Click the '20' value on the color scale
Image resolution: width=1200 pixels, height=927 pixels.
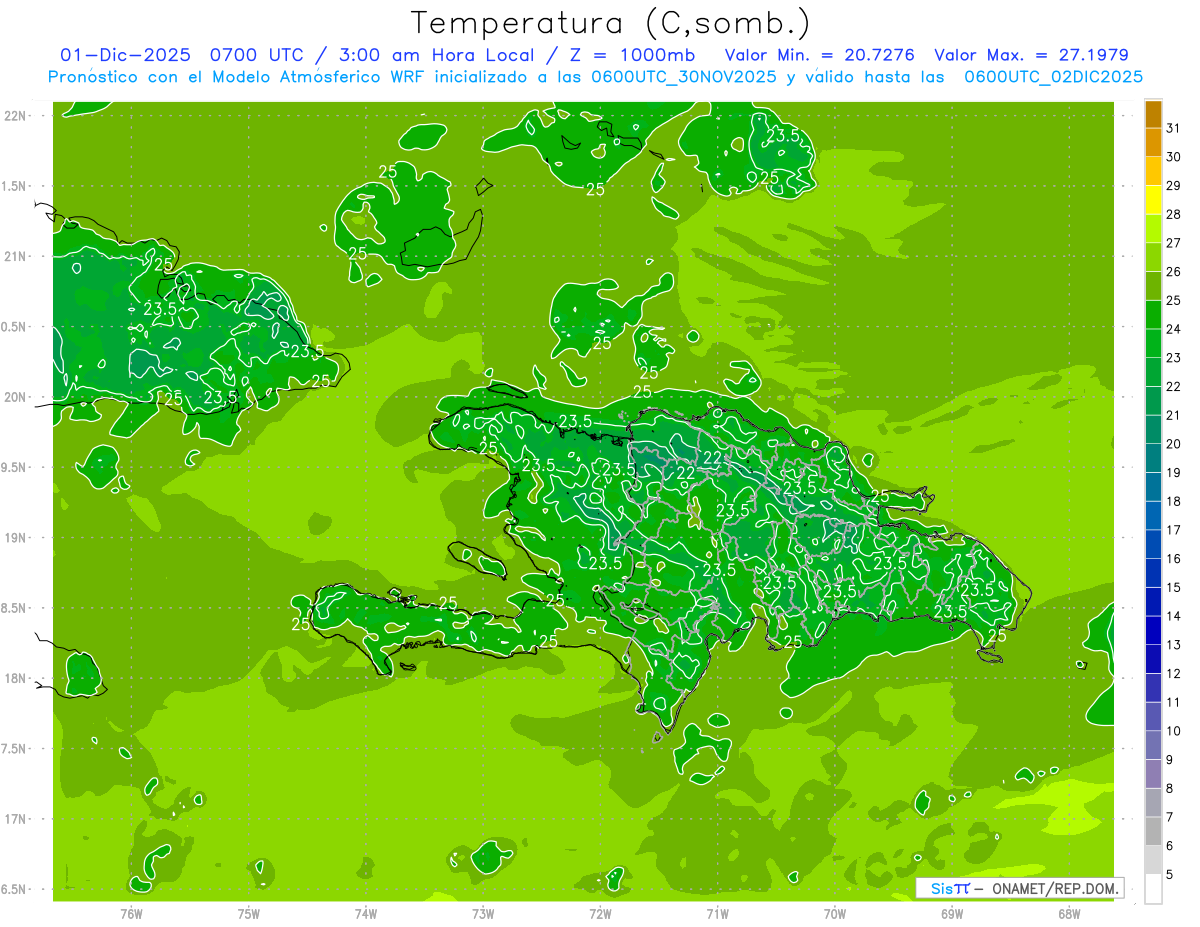click(x=1174, y=444)
